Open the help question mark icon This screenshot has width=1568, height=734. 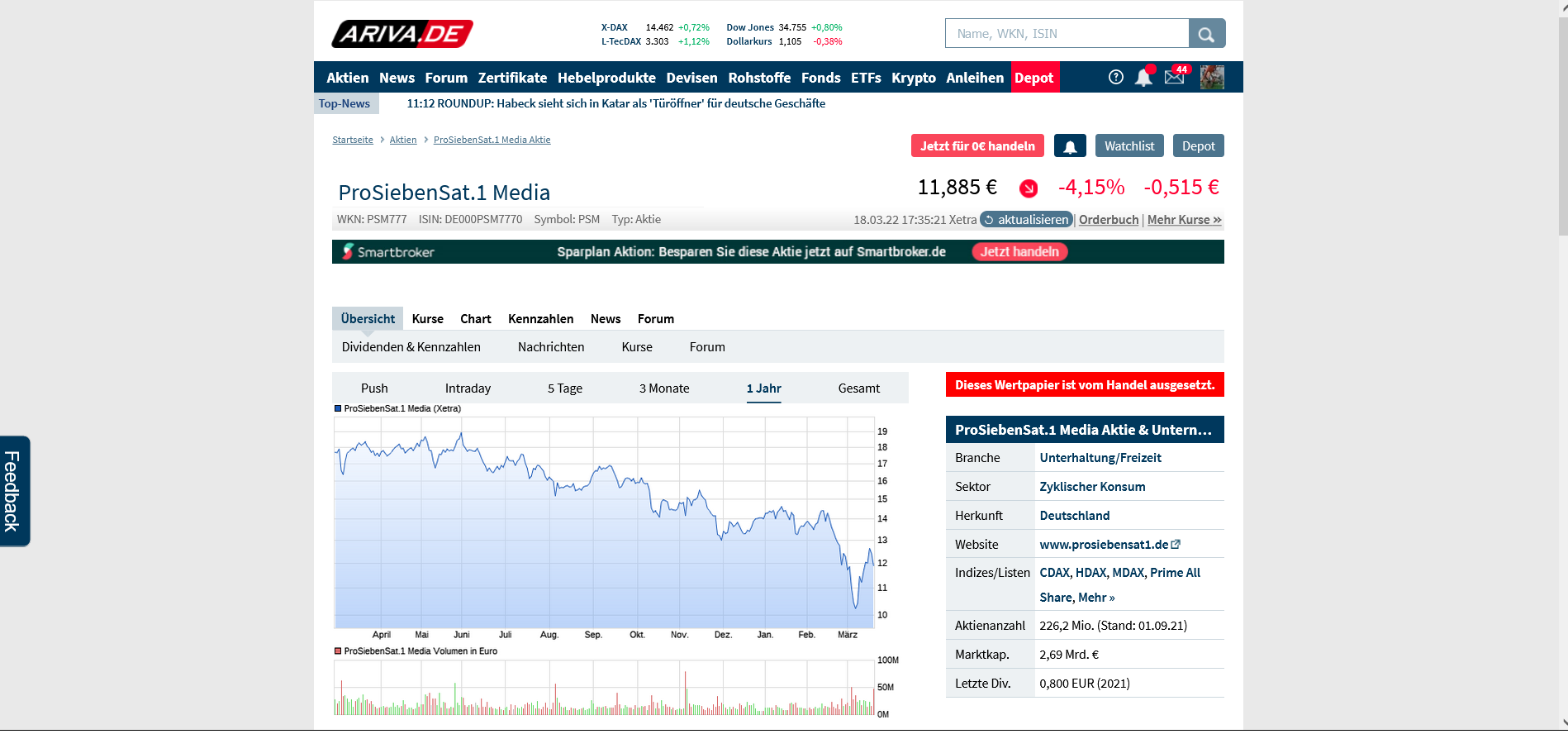pos(1116,77)
